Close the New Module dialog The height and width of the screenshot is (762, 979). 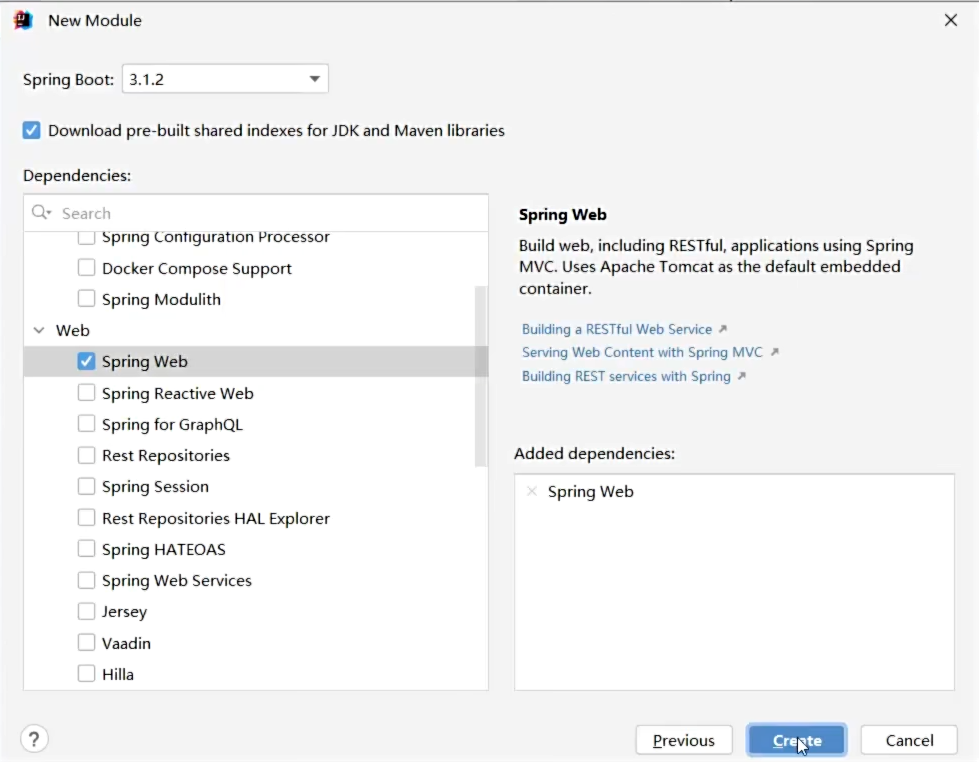[950, 20]
